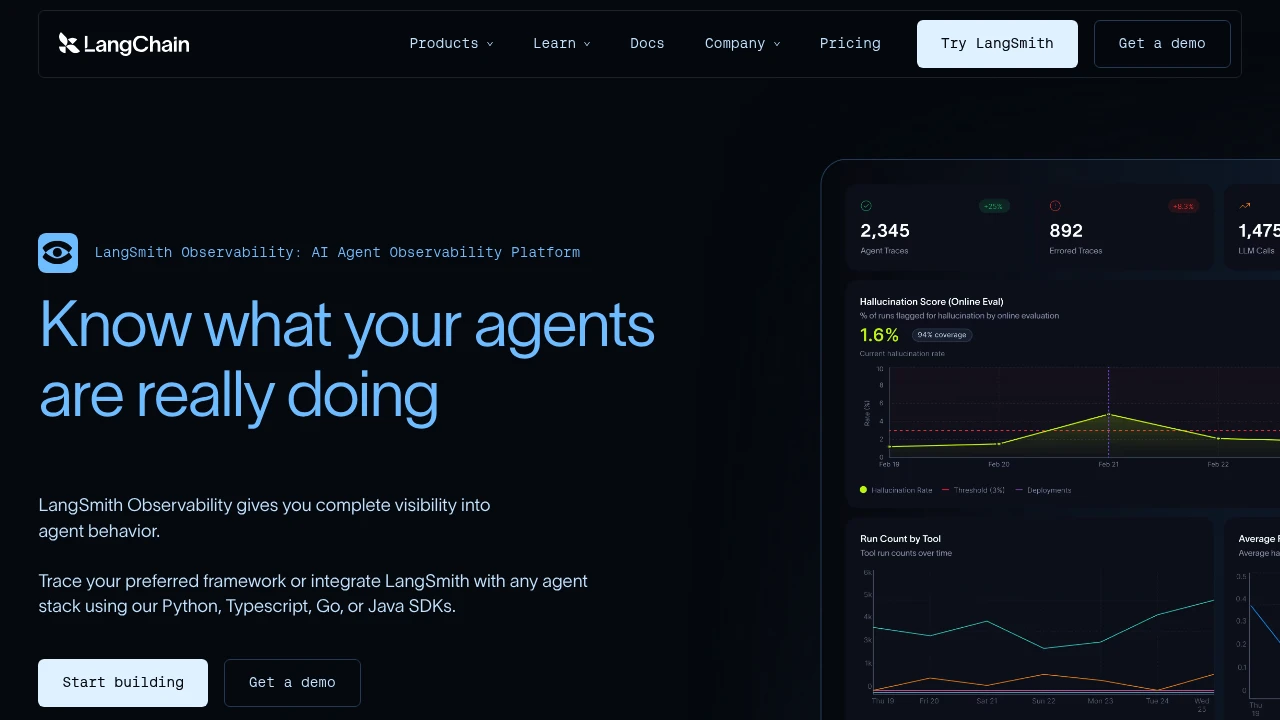Click the red +8.3% badge on Errored Traces card
The image size is (1280, 720).
click(1183, 206)
